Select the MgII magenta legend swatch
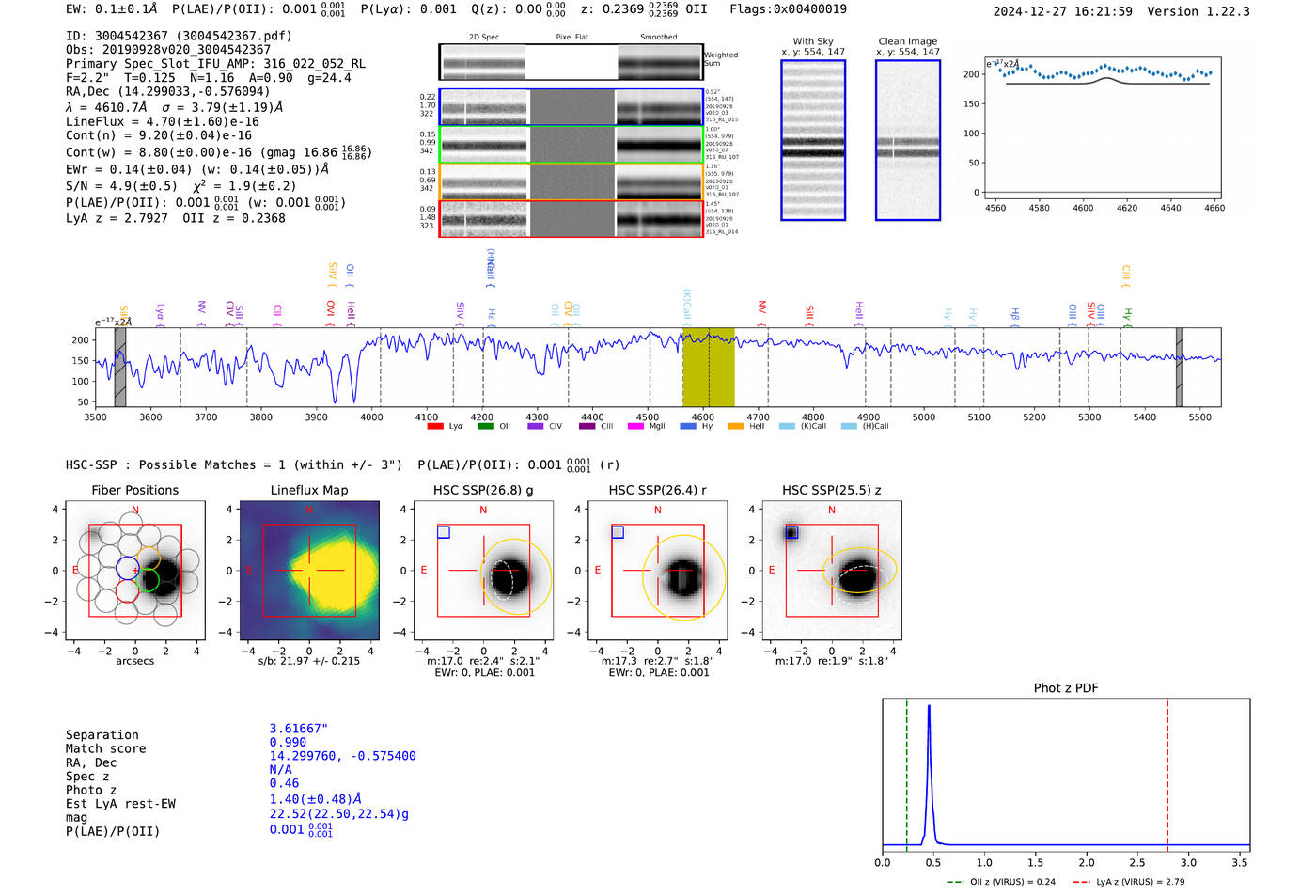 (x=636, y=426)
